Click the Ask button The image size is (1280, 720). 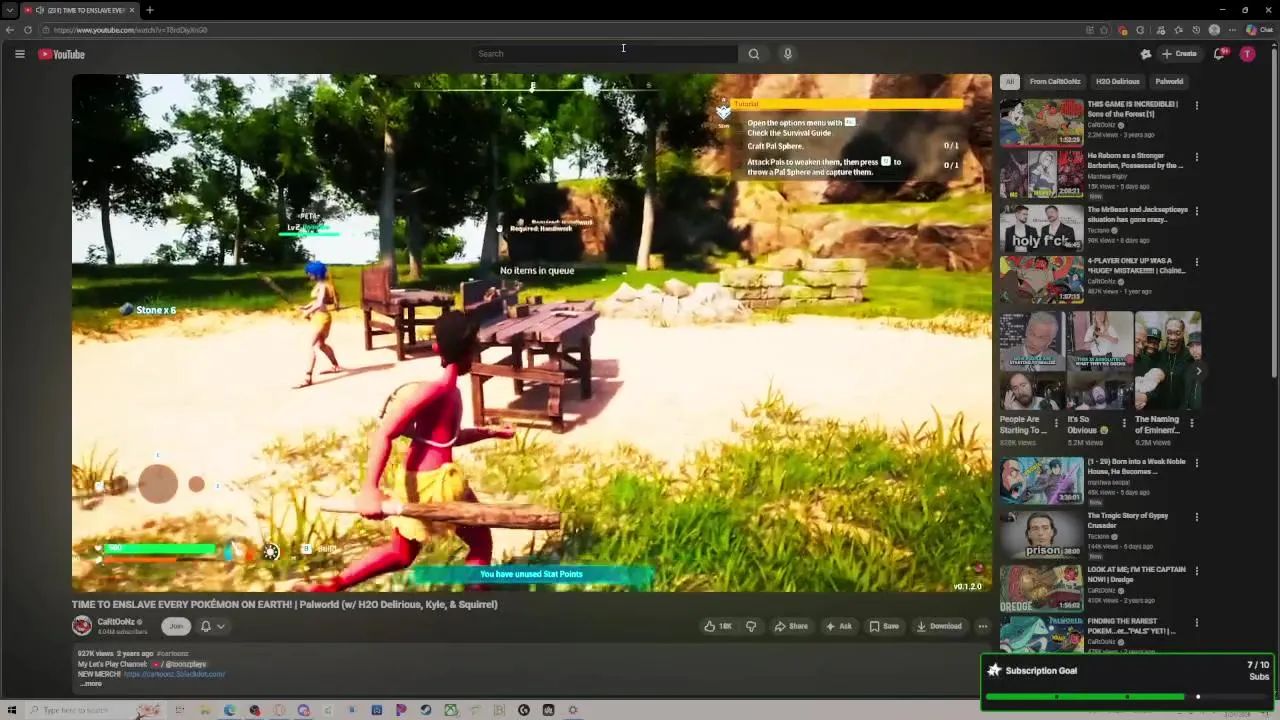point(838,626)
